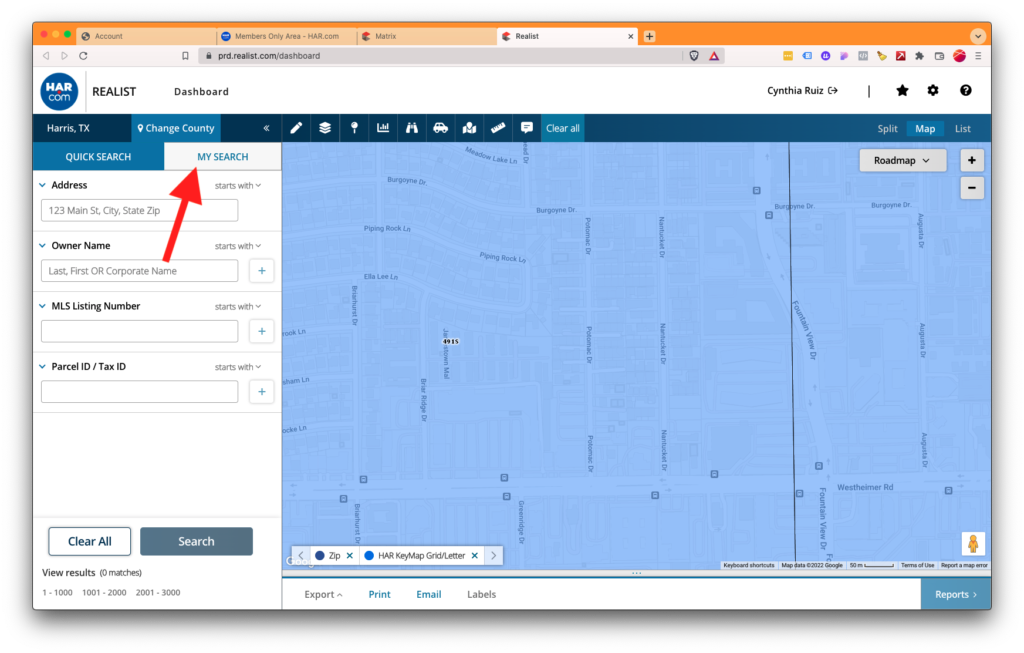
Task: Select the pencil draw tool
Action: (296, 128)
